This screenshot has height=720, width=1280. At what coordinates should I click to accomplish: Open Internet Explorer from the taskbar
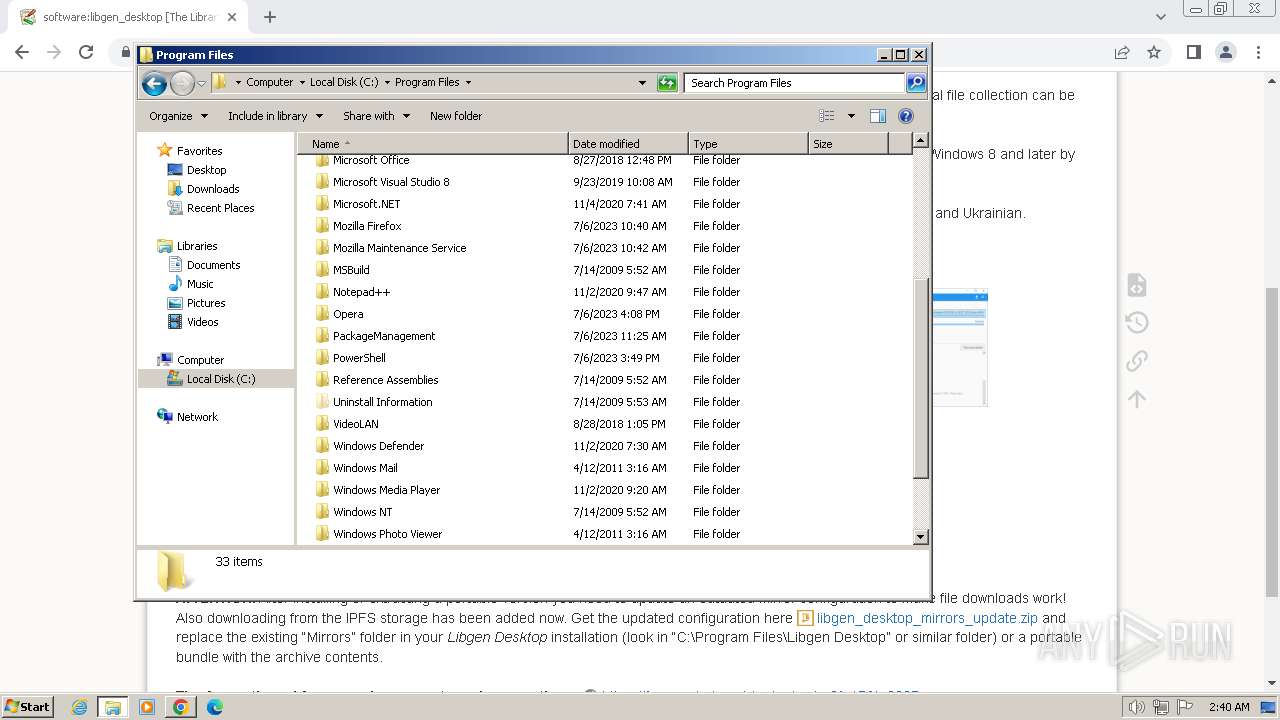[80, 707]
